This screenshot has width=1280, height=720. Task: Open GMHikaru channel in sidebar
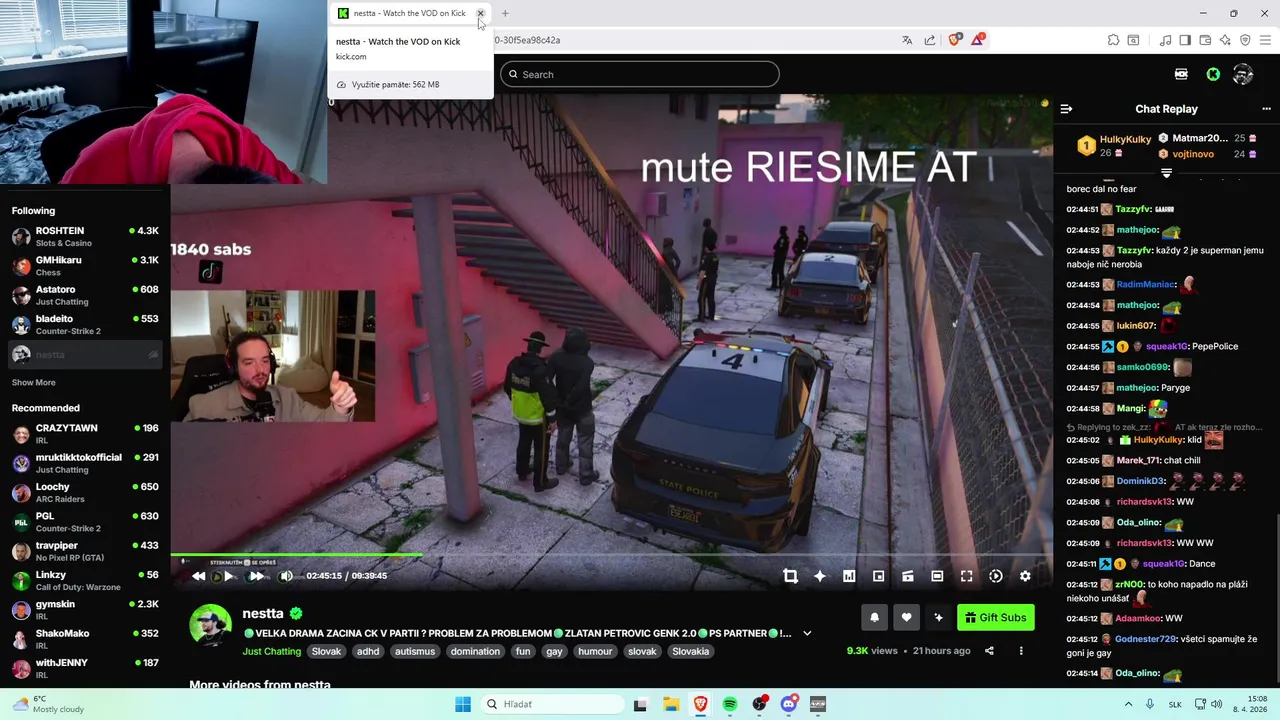coord(85,266)
